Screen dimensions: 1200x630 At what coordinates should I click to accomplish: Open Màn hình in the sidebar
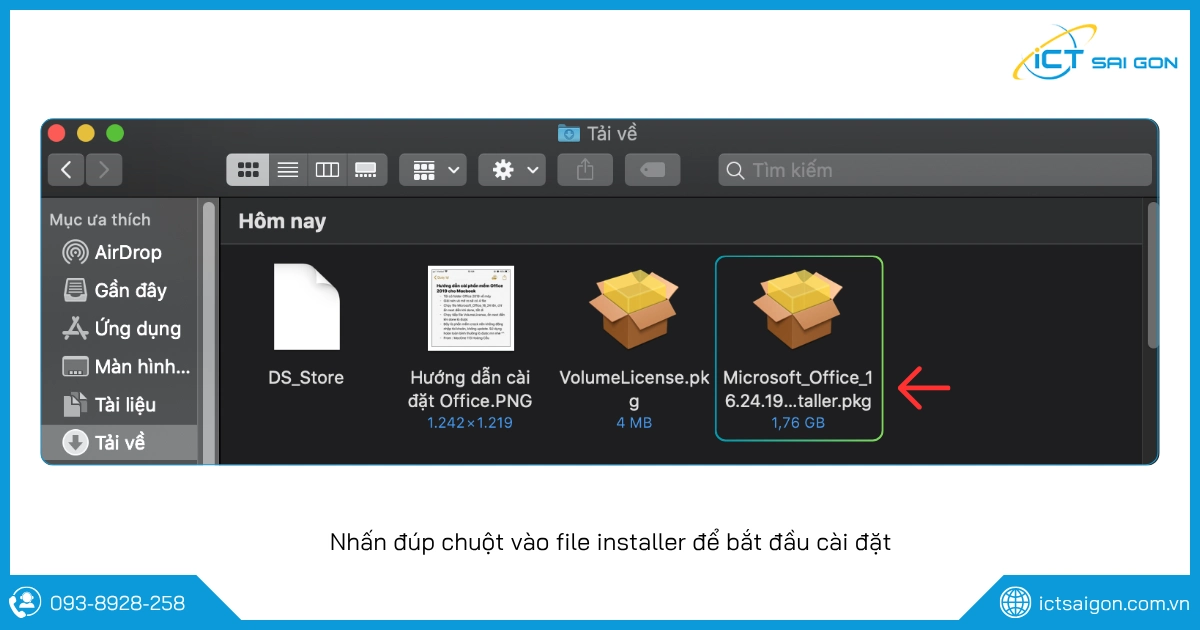[119, 367]
